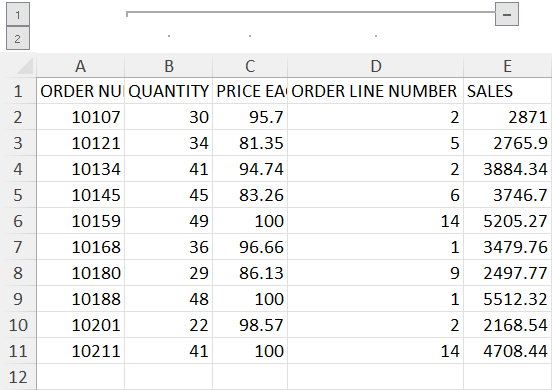
Task: Select column B header
Action: click(169, 65)
